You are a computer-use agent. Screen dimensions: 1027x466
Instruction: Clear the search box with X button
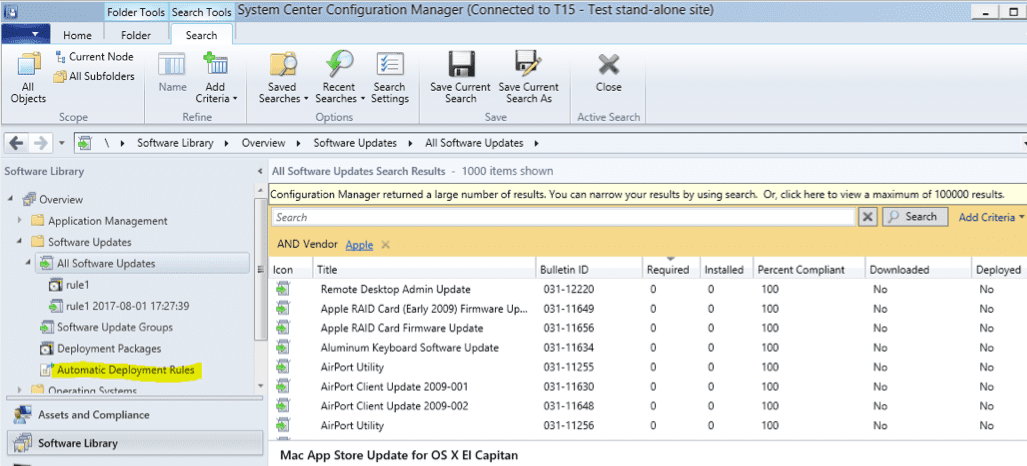coord(867,217)
